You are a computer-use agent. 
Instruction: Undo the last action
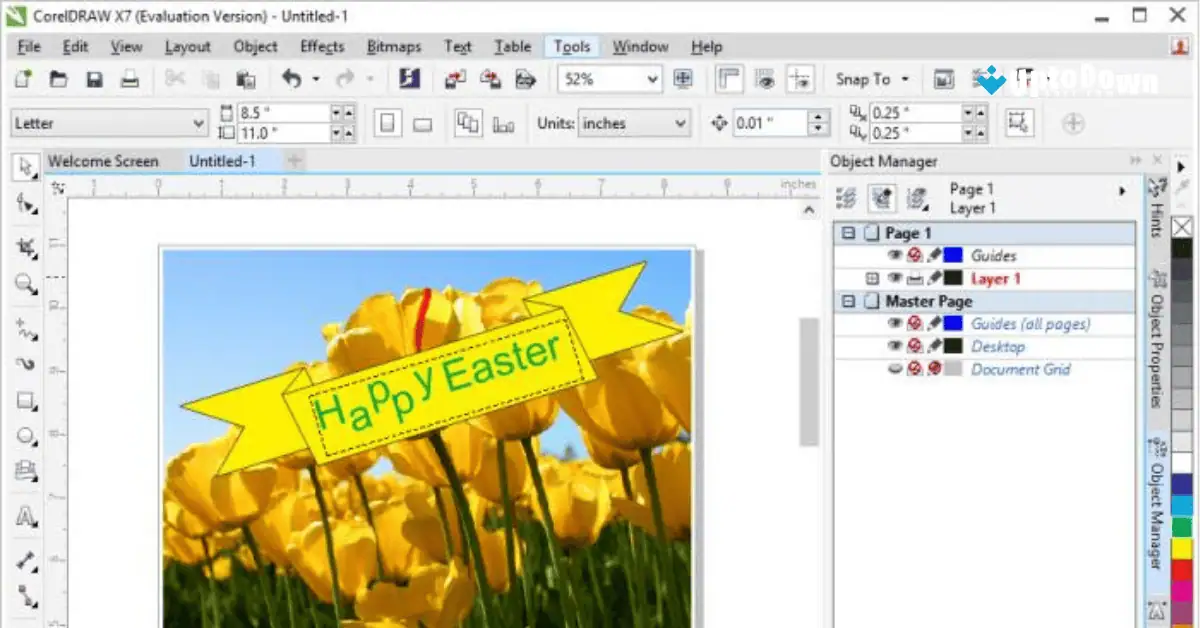click(293, 78)
